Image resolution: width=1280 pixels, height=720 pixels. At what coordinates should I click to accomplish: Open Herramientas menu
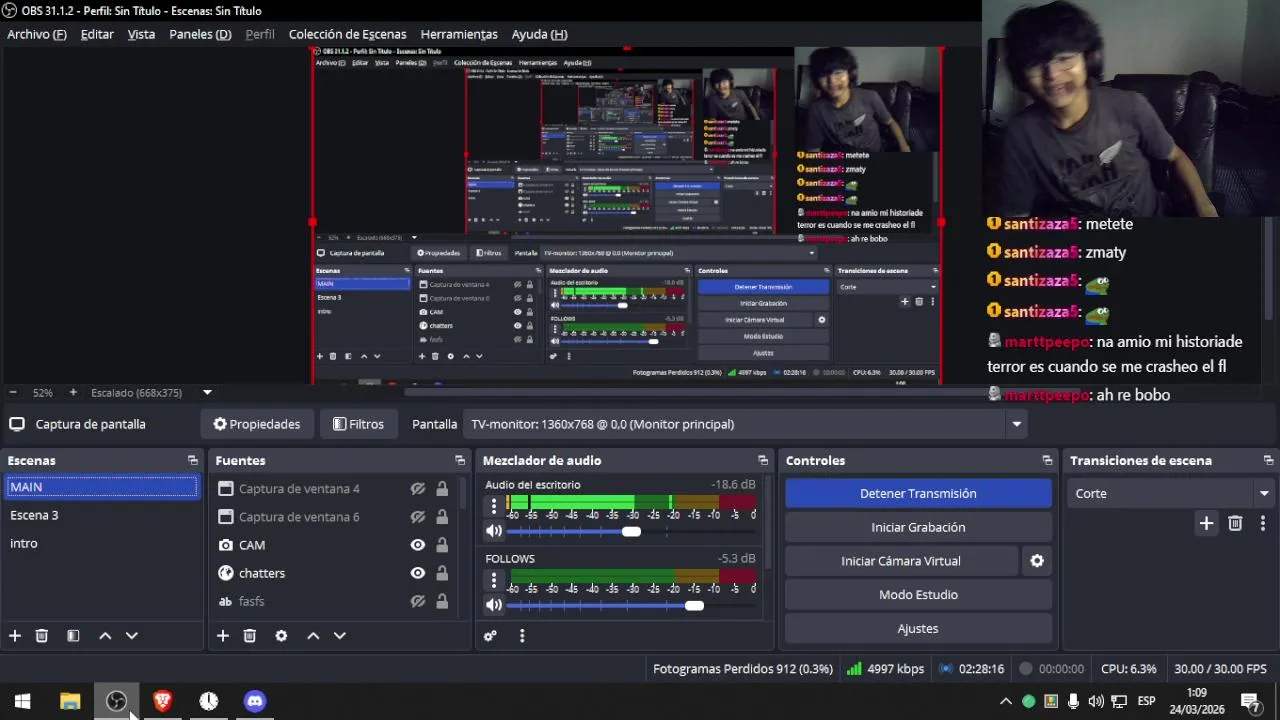coord(459,34)
